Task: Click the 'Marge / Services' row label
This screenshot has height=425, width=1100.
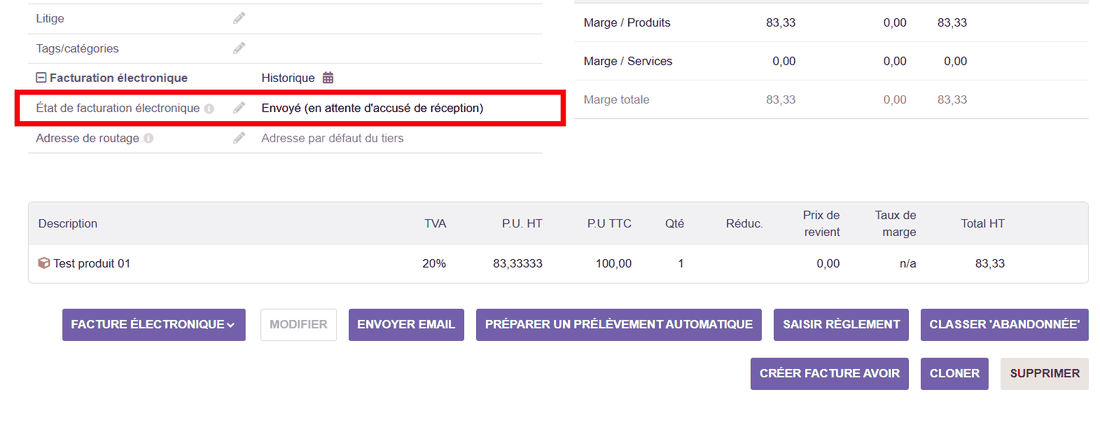Action: [x=628, y=61]
